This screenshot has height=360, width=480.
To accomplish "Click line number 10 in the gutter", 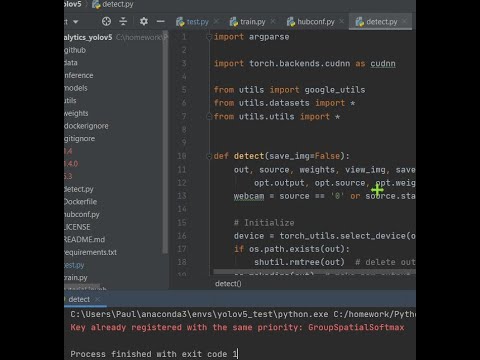I will click(x=182, y=156).
